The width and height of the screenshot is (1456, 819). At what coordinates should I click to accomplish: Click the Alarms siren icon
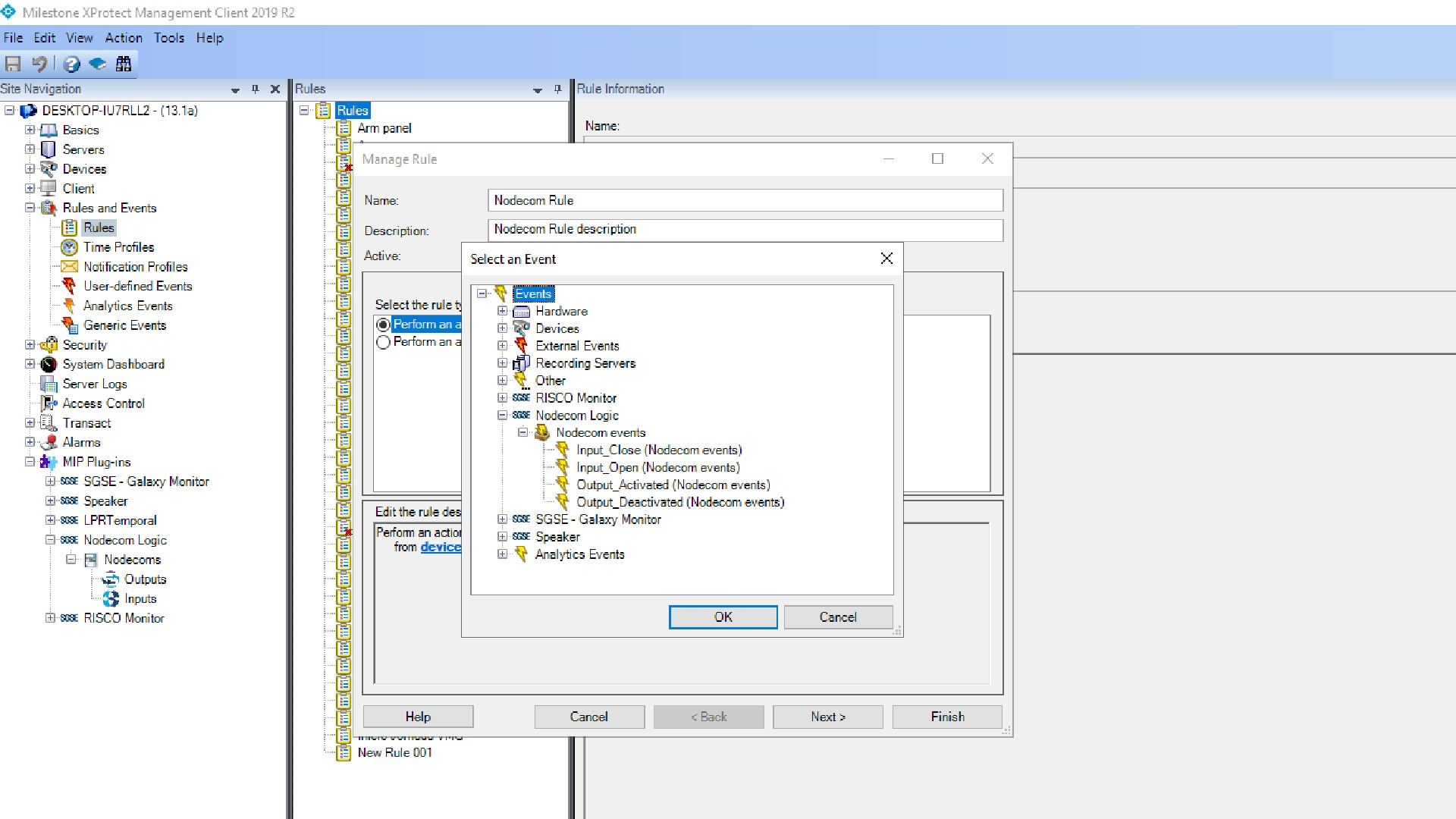click(x=49, y=442)
